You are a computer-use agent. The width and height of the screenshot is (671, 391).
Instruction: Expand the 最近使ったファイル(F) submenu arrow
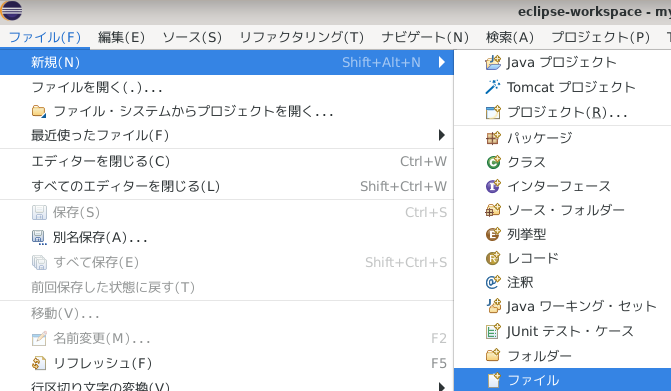pyautogui.click(x=442, y=136)
